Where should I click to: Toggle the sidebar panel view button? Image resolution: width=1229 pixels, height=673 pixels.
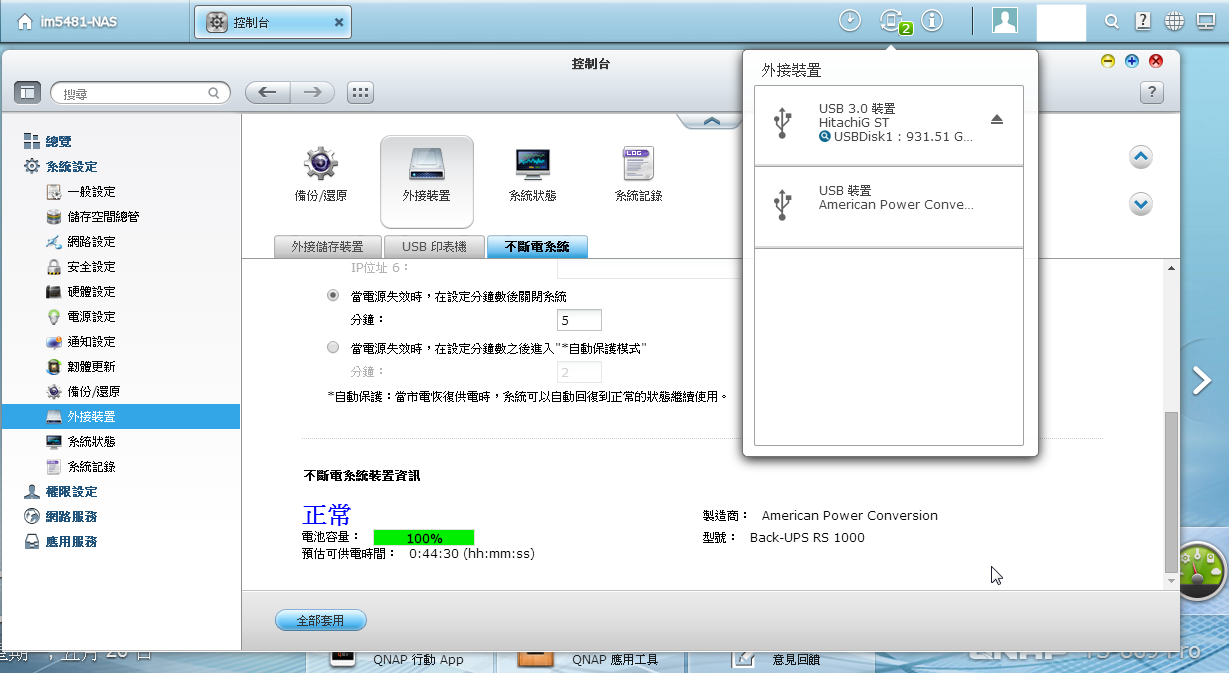(27, 93)
